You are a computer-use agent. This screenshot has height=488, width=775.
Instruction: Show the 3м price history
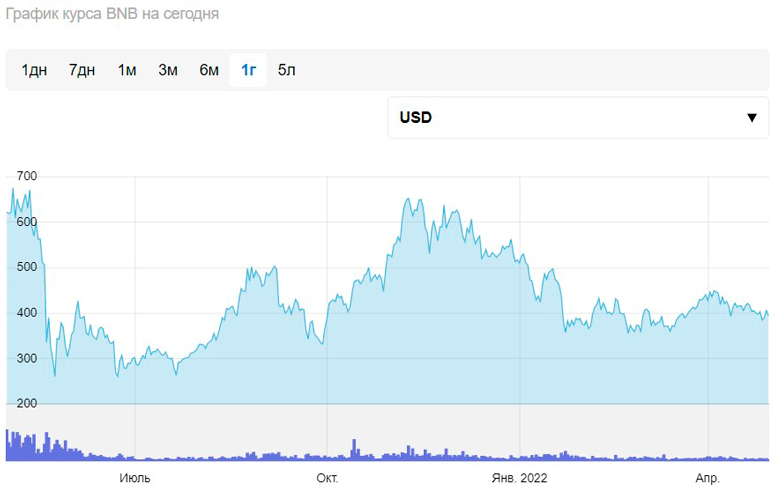(168, 70)
